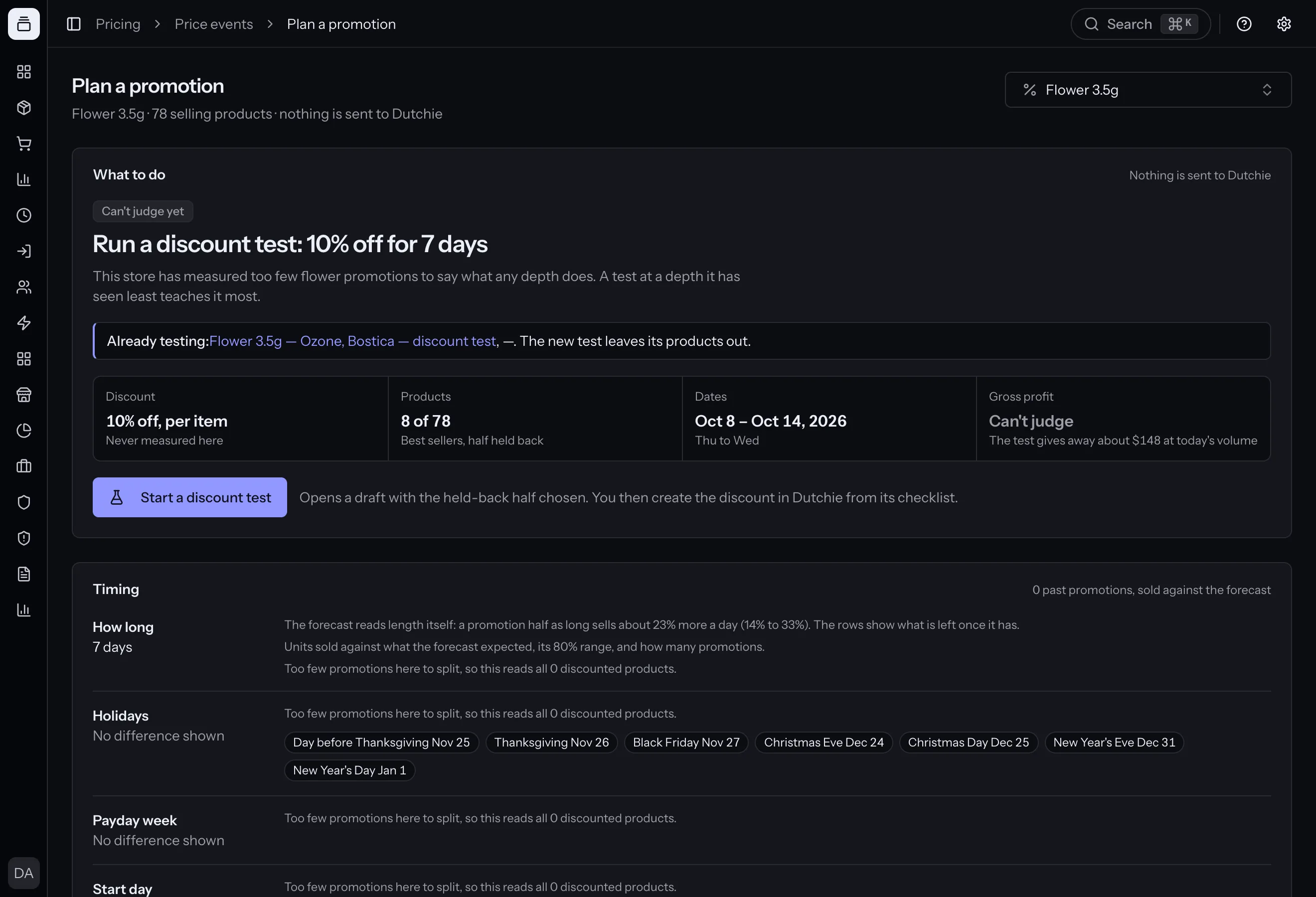This screenshot has width=1316, height=897.
Task: Go to Pricing breadcrumb
Action: (118, 24)
